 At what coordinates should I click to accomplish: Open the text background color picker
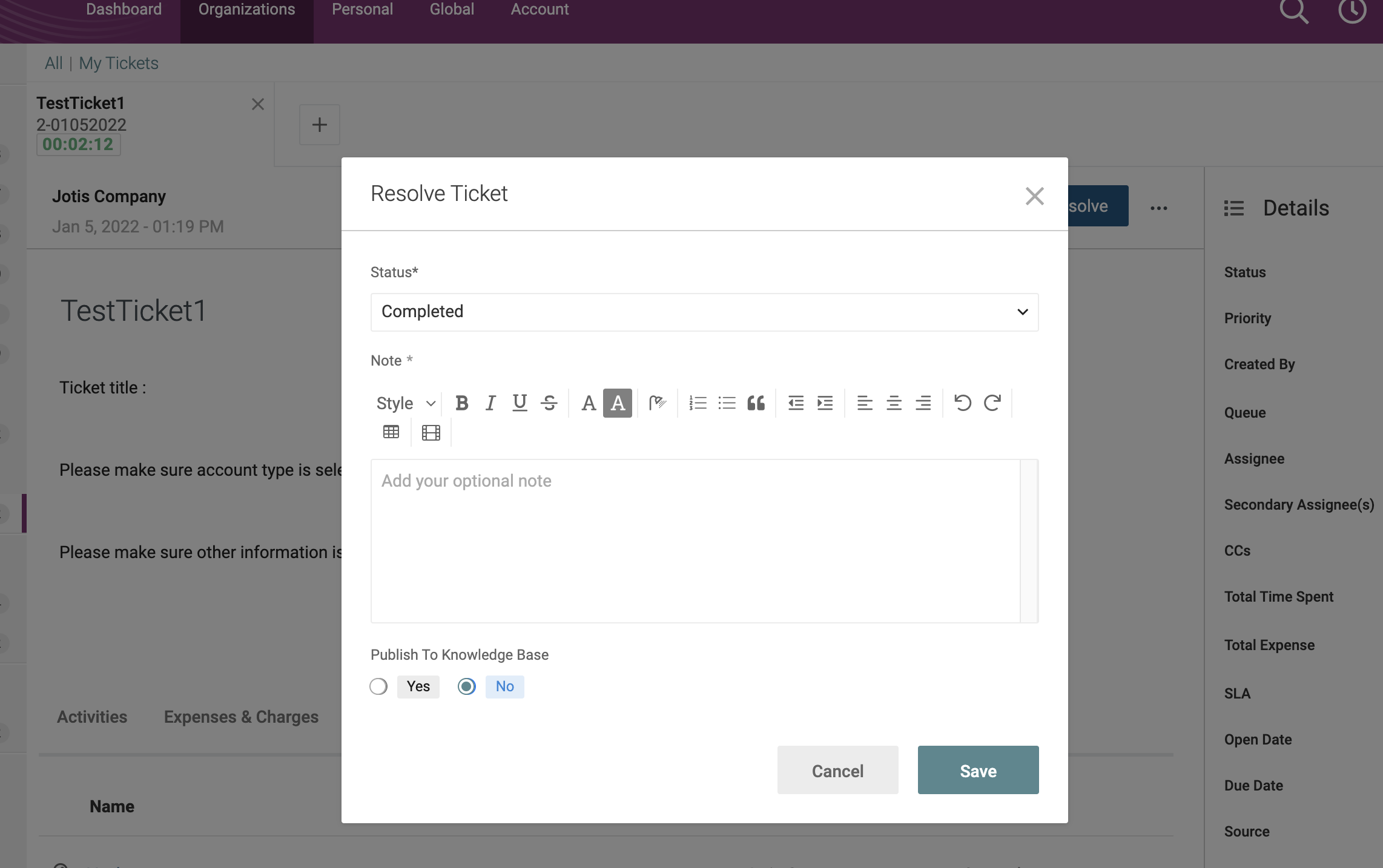tap(618, 403)
